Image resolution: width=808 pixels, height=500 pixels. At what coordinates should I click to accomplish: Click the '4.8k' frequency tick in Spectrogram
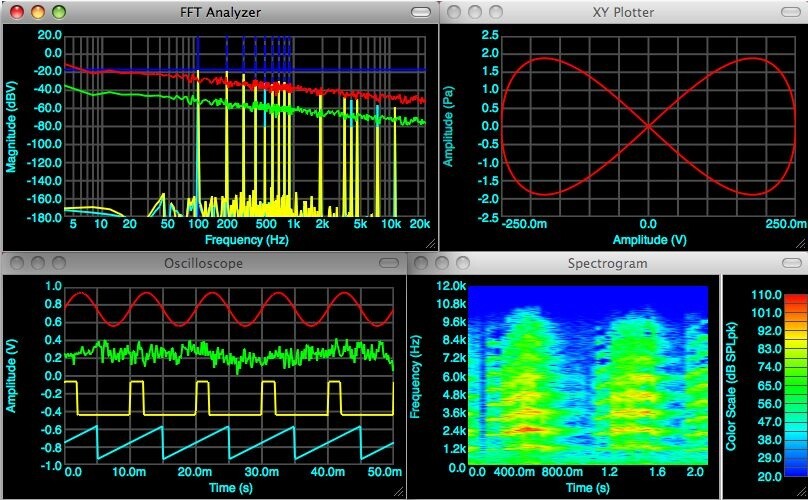click(x=454, y=394)
